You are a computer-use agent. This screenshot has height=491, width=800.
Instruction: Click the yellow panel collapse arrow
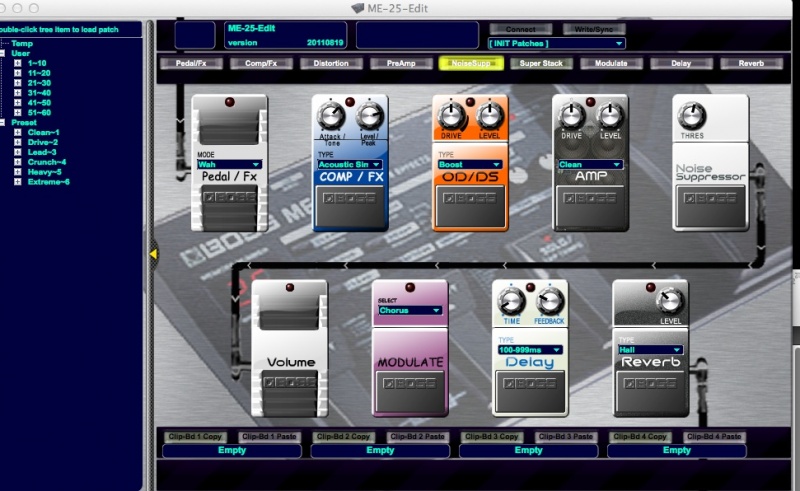coord(153,254)
